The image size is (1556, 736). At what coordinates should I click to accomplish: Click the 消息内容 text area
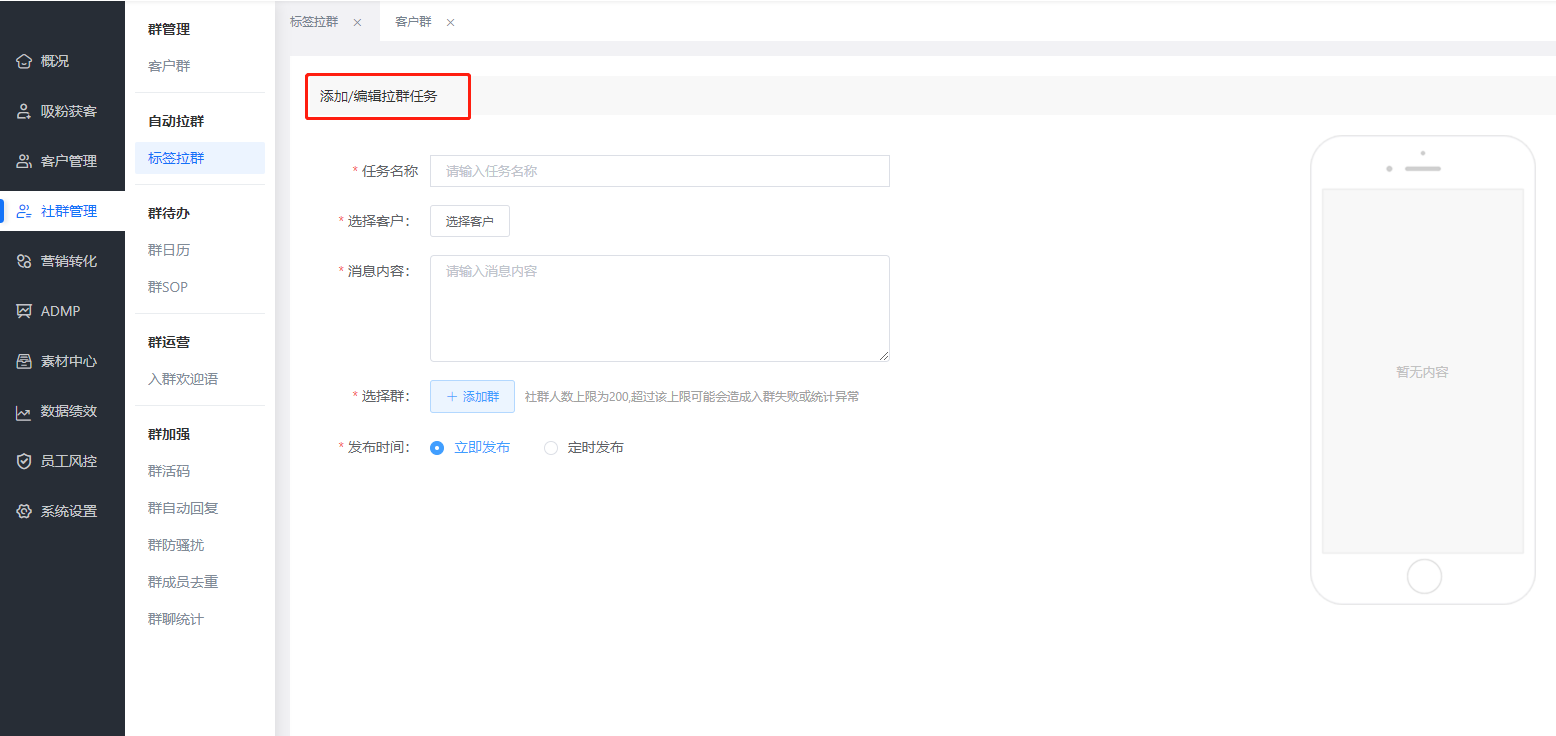click(x=659, y=308)
